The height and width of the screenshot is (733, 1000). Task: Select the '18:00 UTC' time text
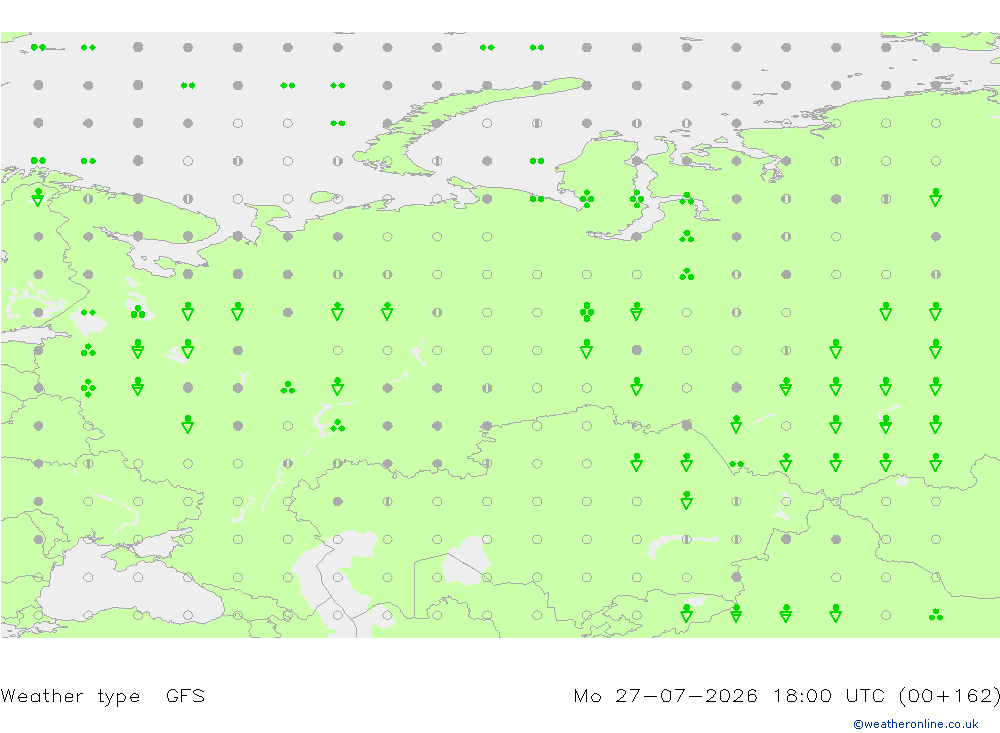click(829, 695)
